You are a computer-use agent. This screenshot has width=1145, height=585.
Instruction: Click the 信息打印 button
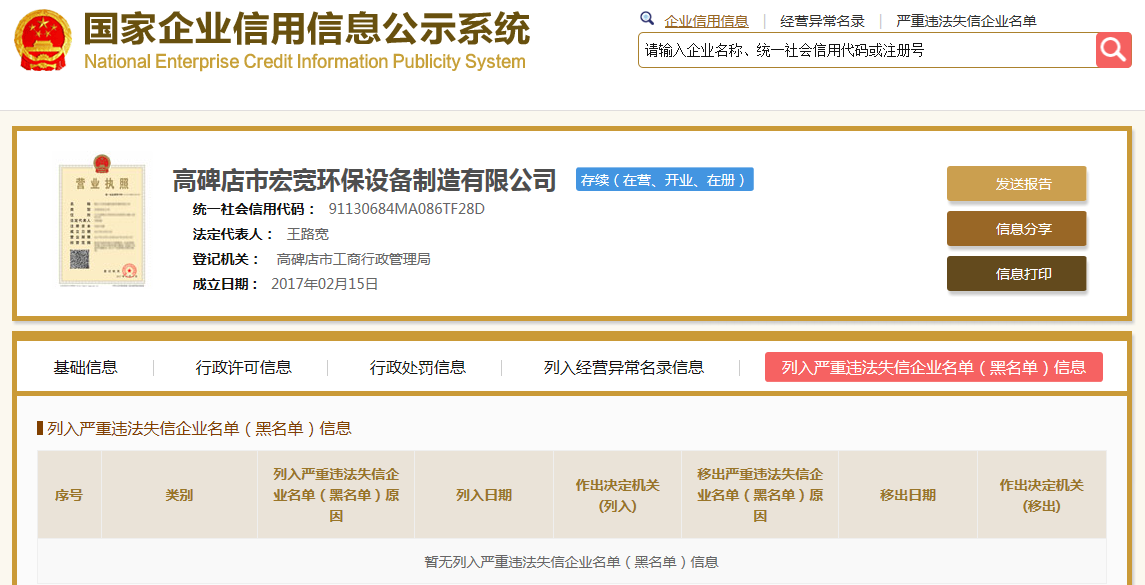coord(1016,274)
